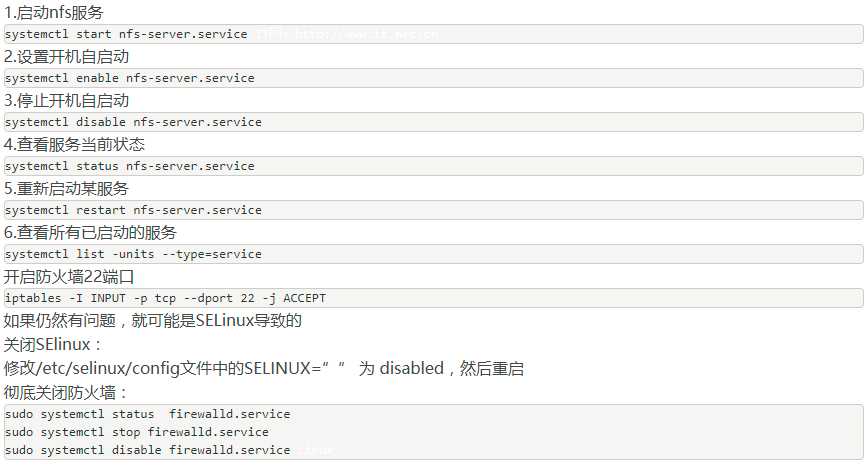Click the iptables ACCEPT rule code line
Screen dimensions: 868x465
pyautogui.click(x=165, y=298)
